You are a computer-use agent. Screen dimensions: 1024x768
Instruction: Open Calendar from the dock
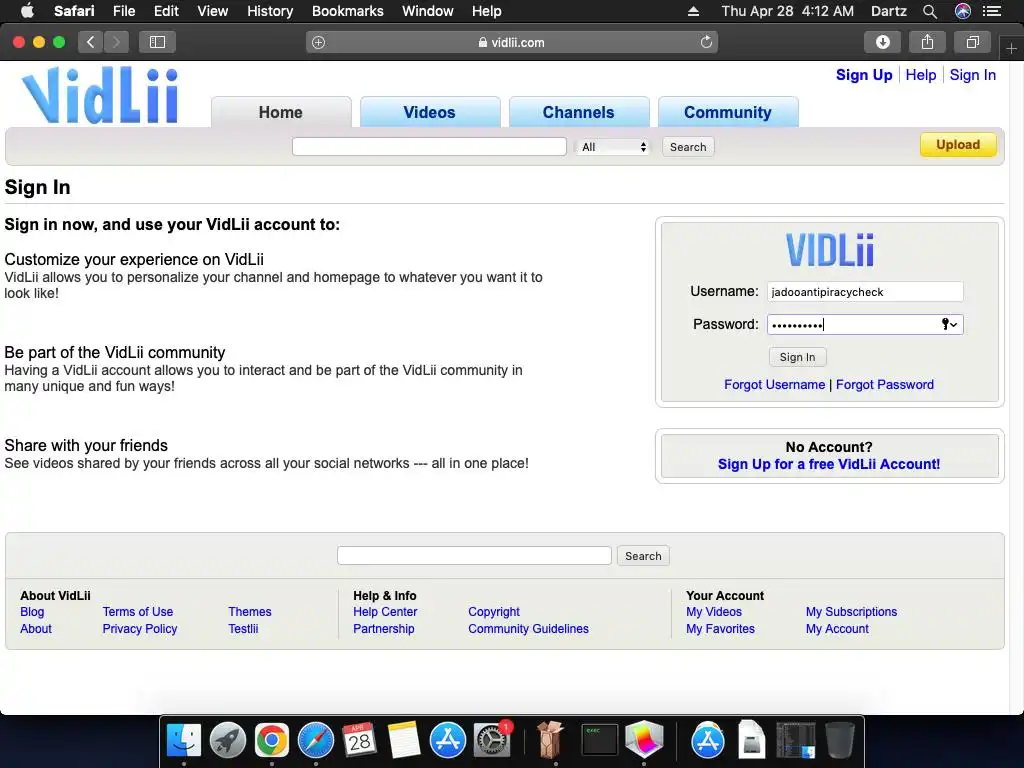point(359,740)
